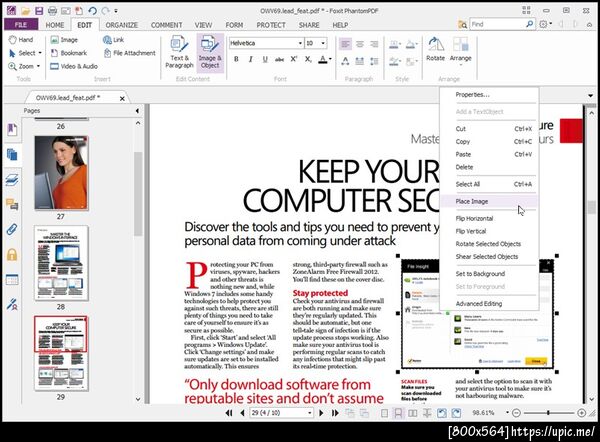Click the Open folder icon

tap(26, 11)
